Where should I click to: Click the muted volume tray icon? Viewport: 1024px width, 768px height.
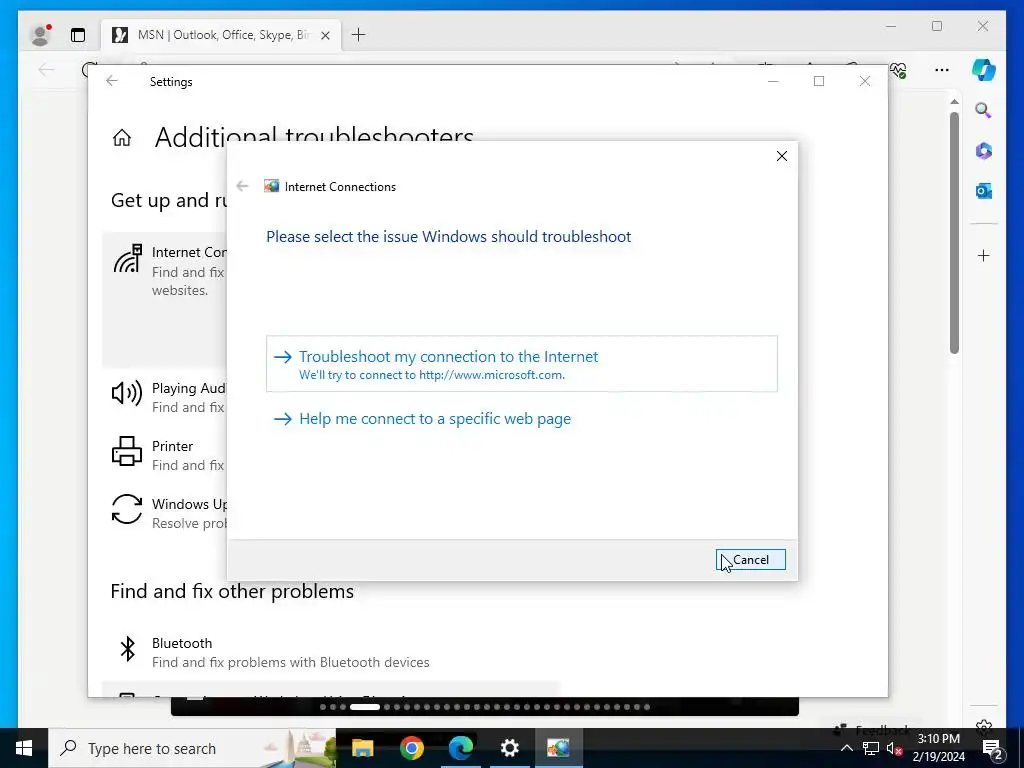895,748
